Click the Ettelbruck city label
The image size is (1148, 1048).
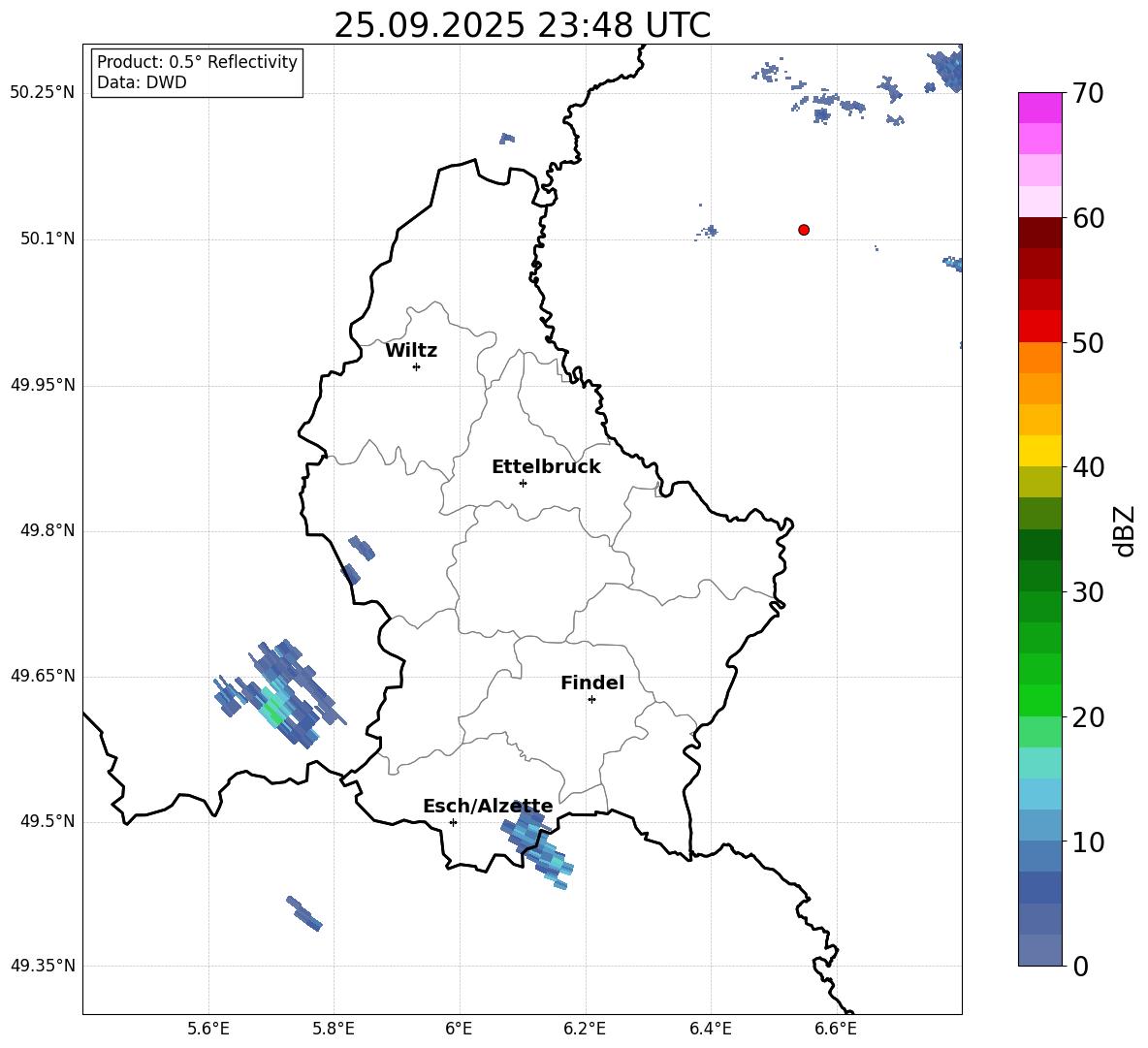[546, 467]
